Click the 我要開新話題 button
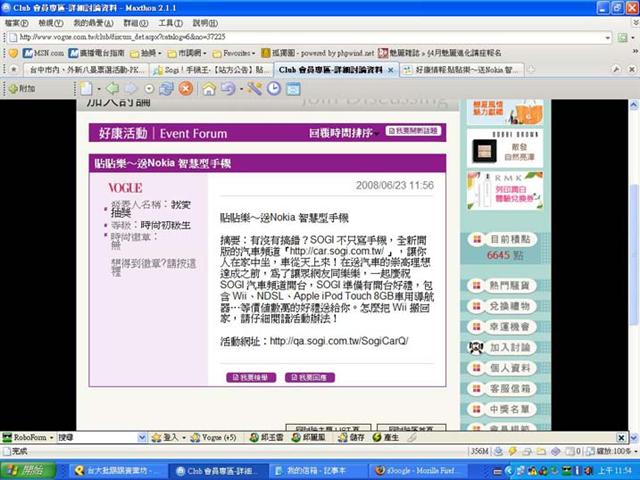 coord(413,131)
